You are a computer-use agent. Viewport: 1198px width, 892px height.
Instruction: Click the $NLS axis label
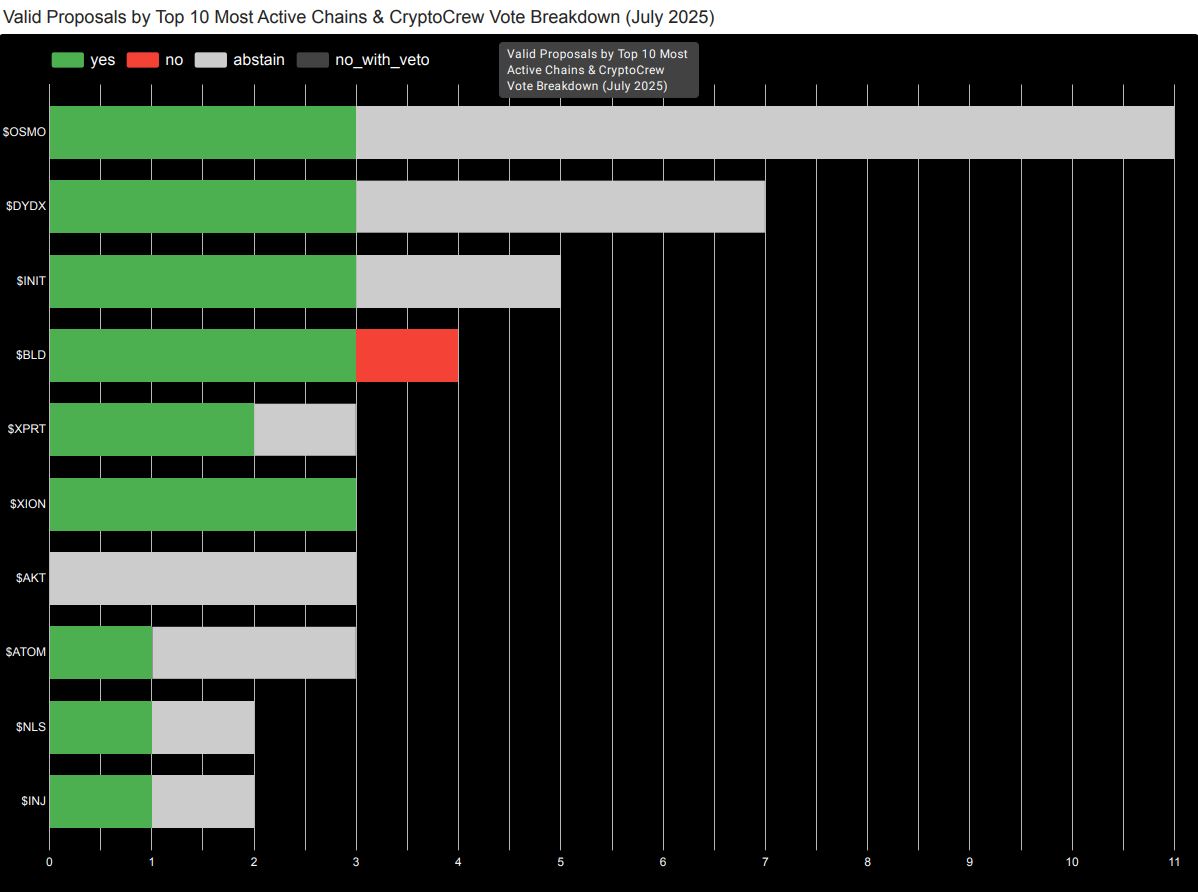[31, 727]
